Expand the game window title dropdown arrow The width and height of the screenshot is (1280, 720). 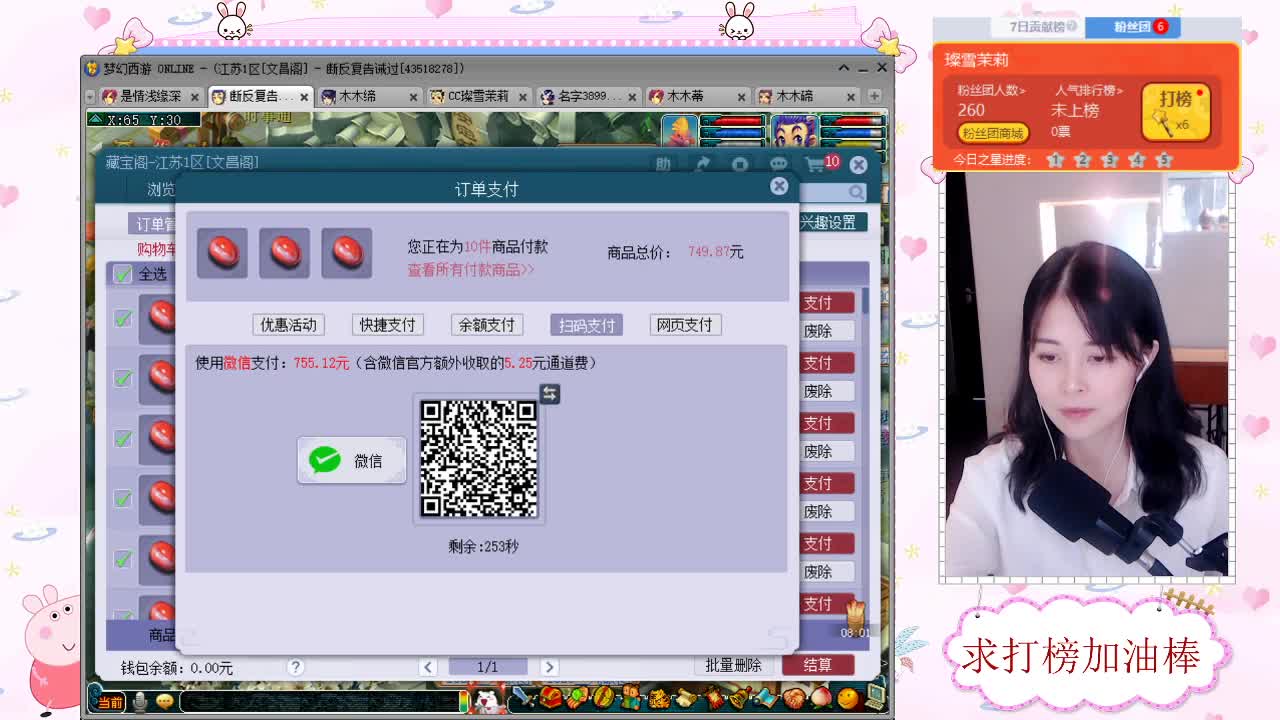click(x=844, y=68)
